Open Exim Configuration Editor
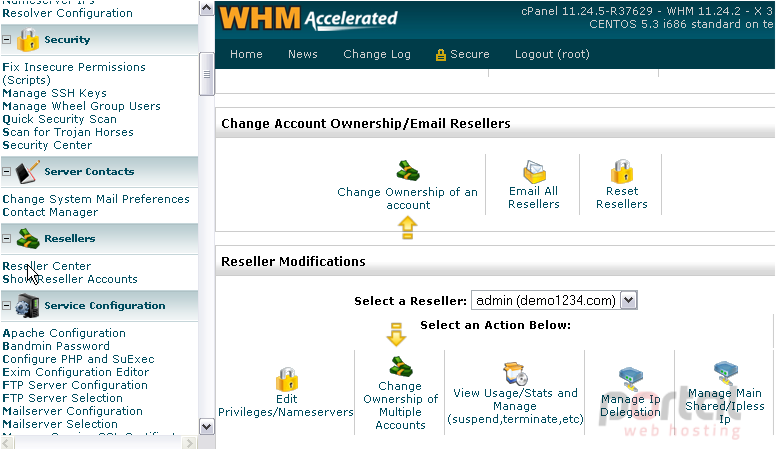 coord(76,372)
